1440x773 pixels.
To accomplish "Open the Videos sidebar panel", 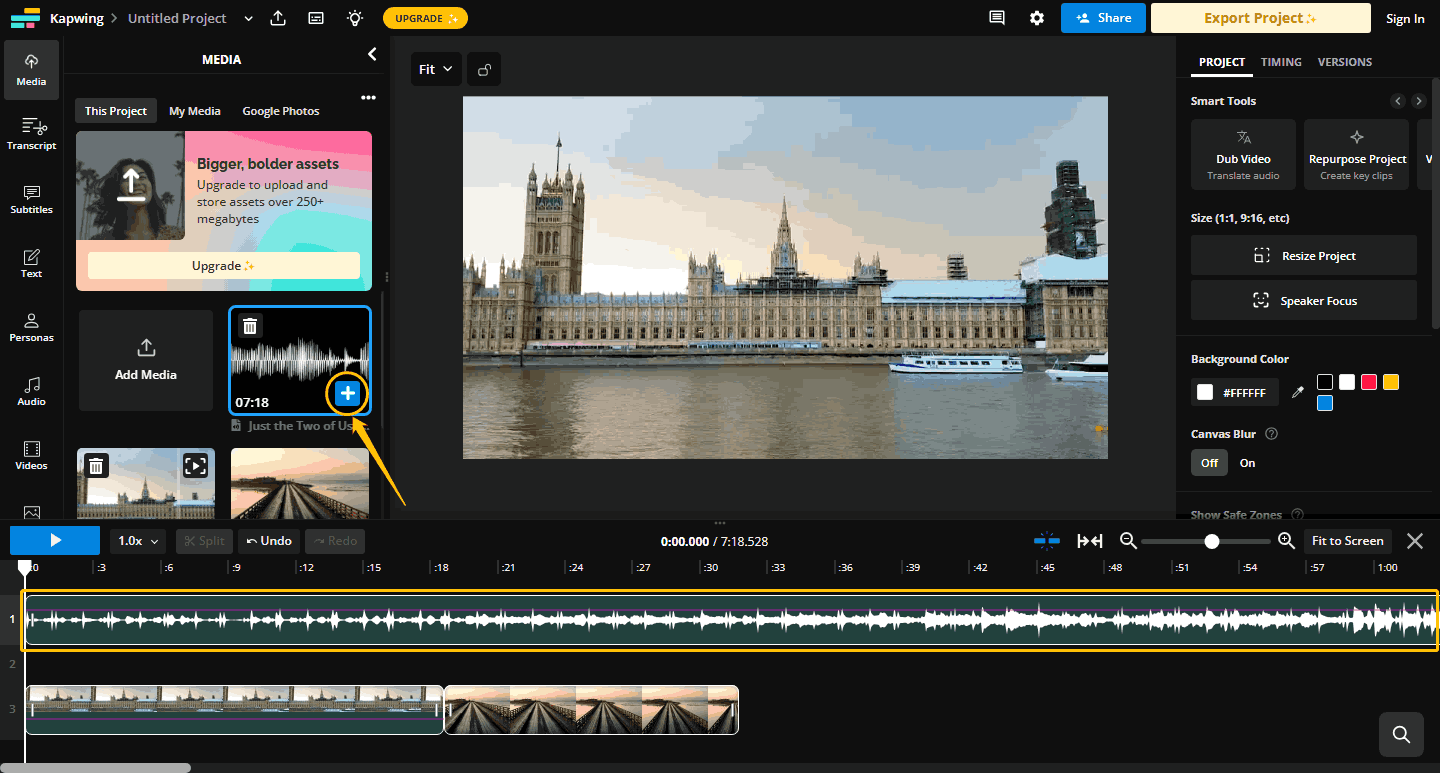I will point(31,454).
